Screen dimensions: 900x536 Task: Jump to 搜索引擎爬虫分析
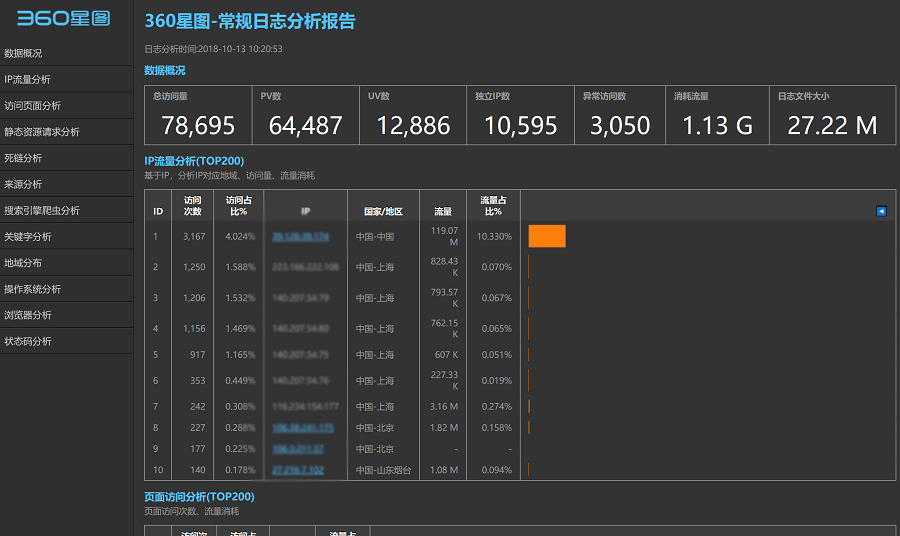click(42, 211)
